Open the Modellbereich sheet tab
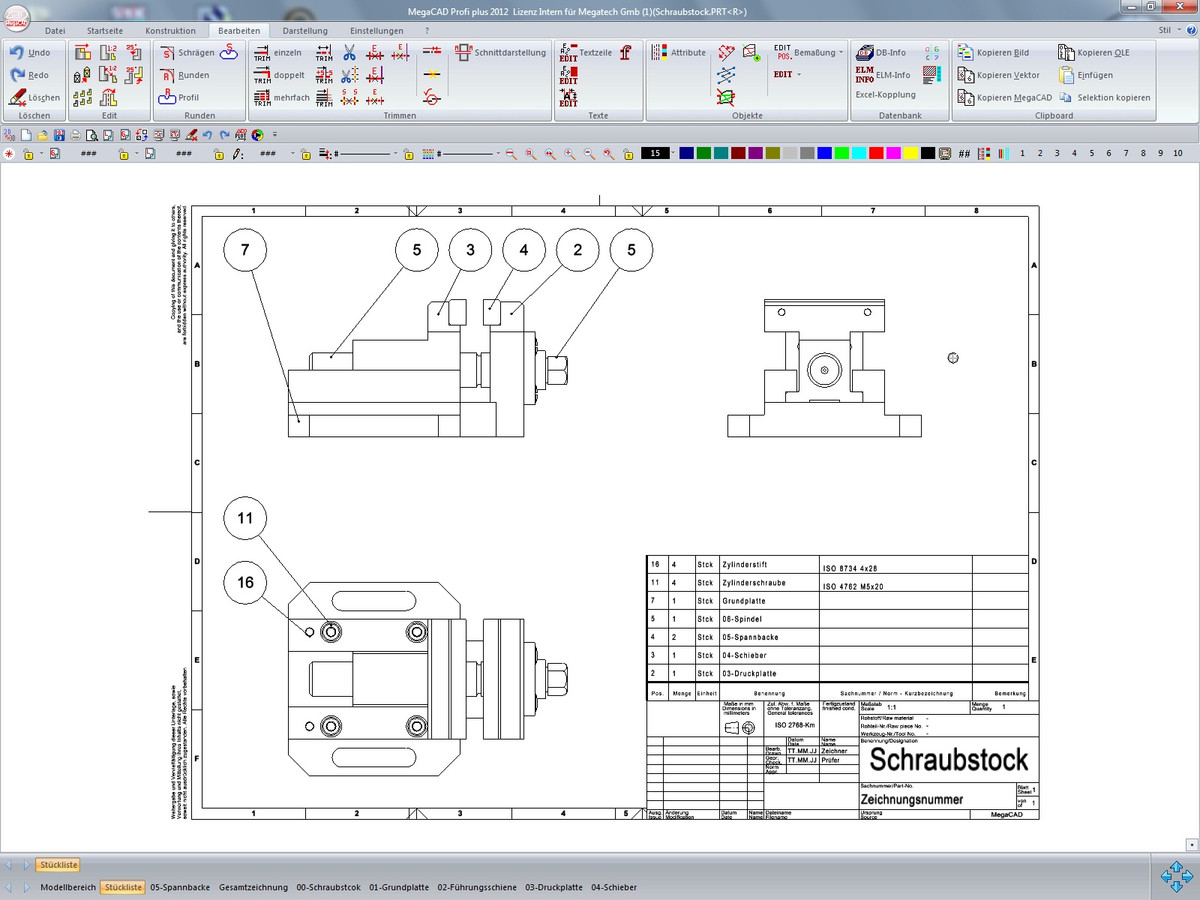1200x900 pixels. click(x=68, y=887)
